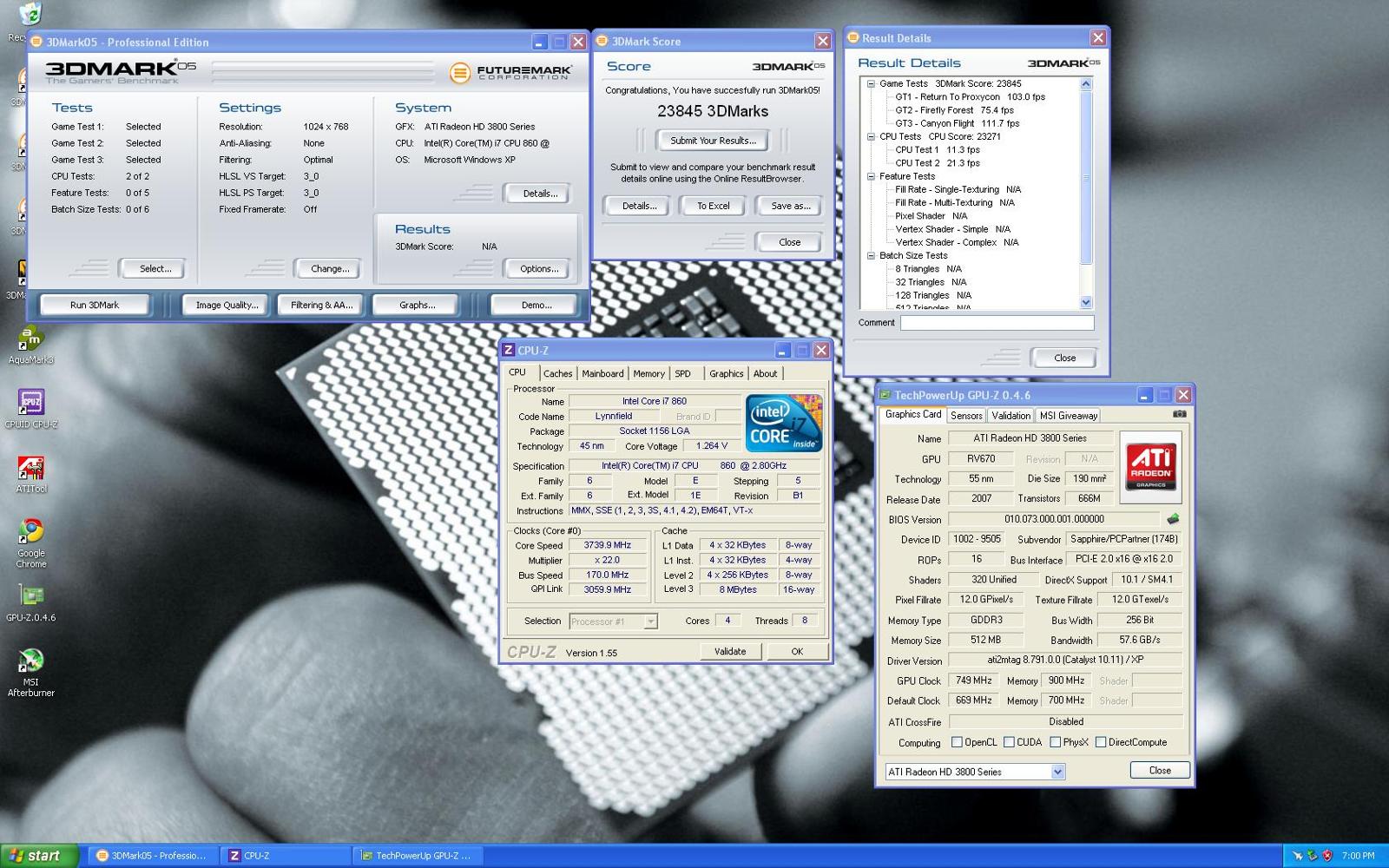Click Submit Your Results... button
This screenshot has height=868, width=1389.
click(x=713, y=141)
